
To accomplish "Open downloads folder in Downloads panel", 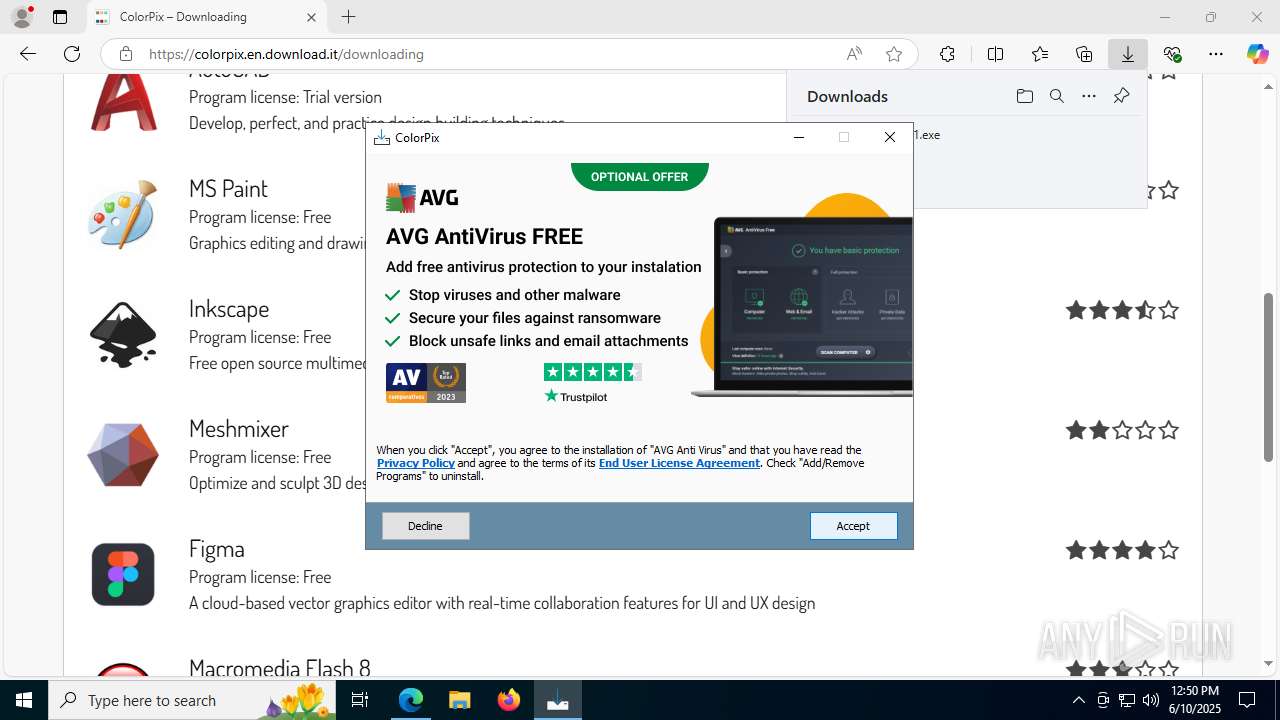I will click(1025, 96).
